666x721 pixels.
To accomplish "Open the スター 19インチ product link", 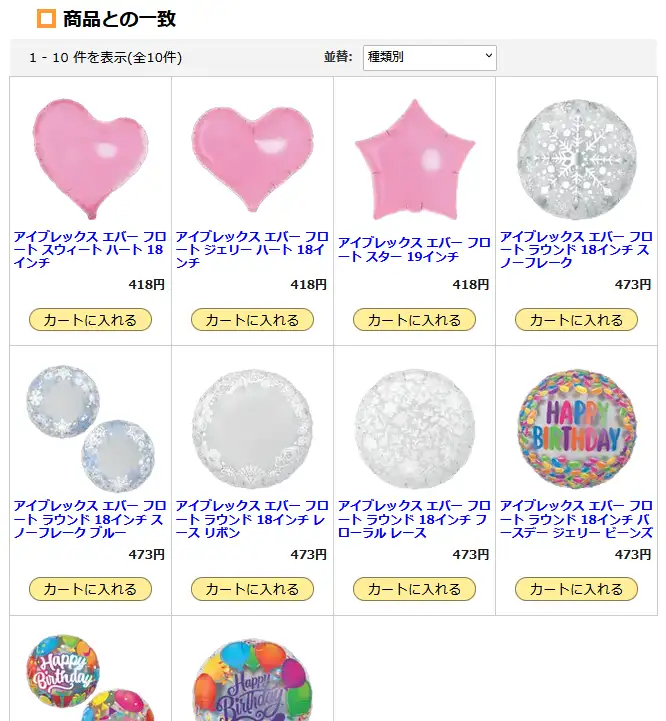I will (x=414, y=250).
